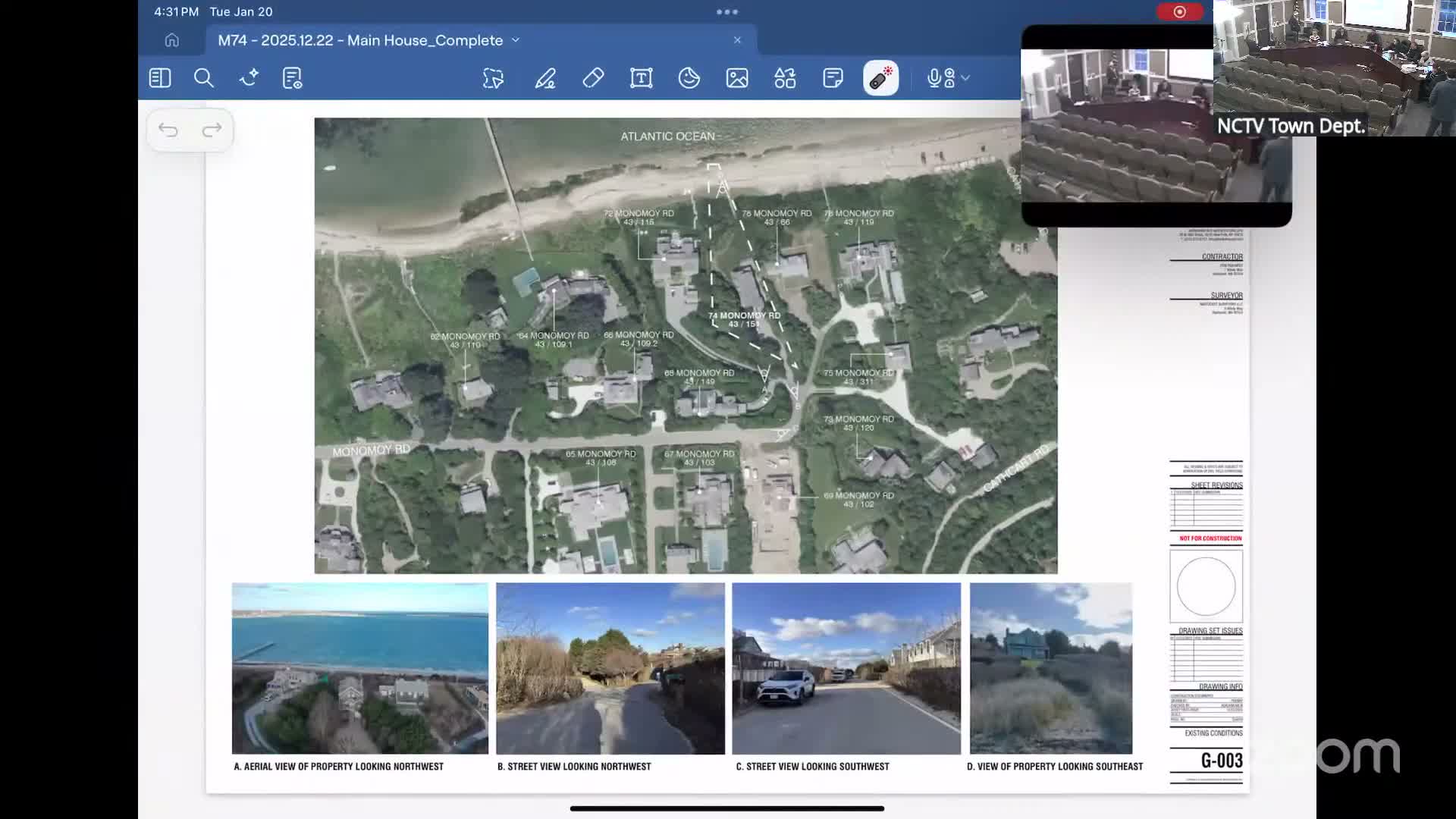Open the Shapes tool
Image resolution: width=1456 pixels, height=819 pixels.
click(x=785, y=78)
